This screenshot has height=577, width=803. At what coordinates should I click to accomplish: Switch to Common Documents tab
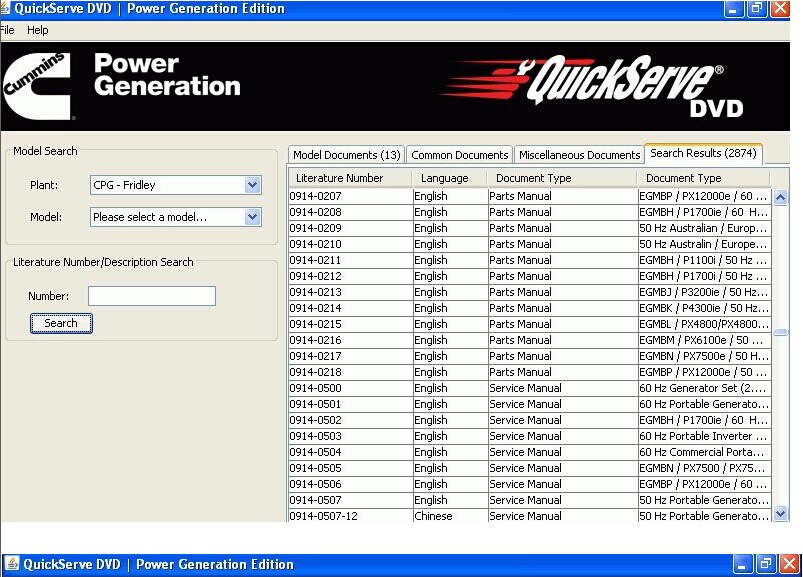[459, 155]
